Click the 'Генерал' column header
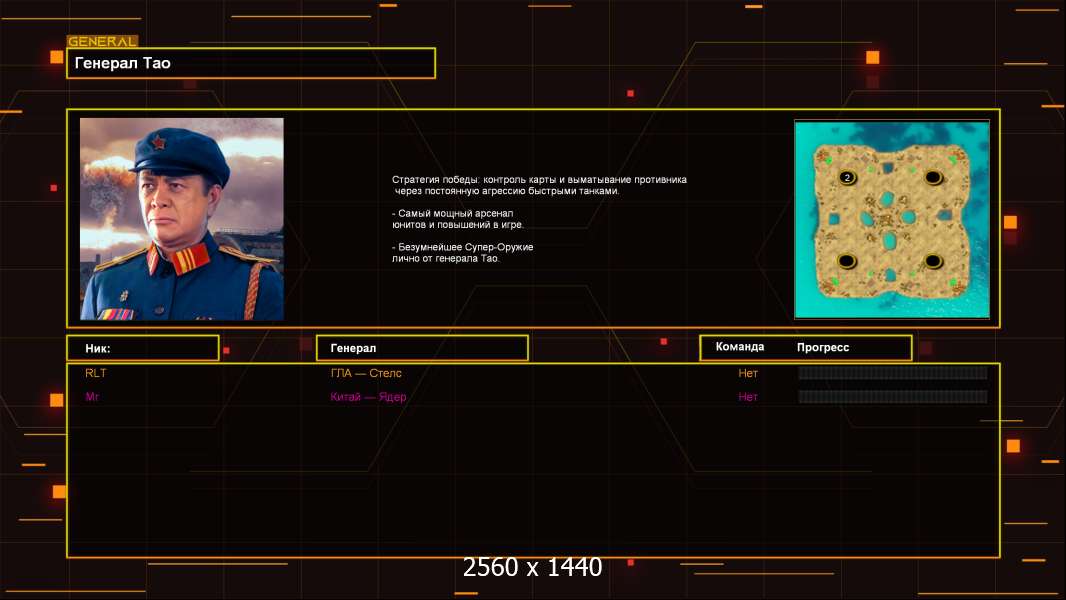 422,348
